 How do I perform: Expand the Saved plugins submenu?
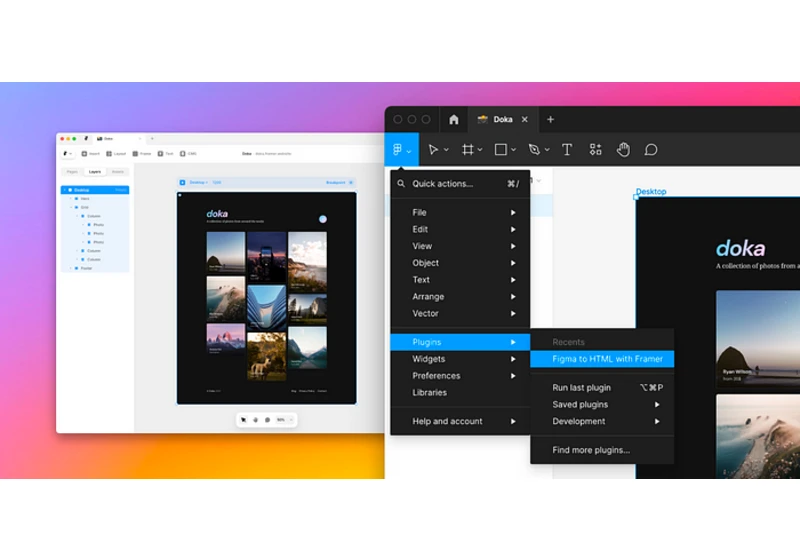pyautogui.click(x=602, y=404)
